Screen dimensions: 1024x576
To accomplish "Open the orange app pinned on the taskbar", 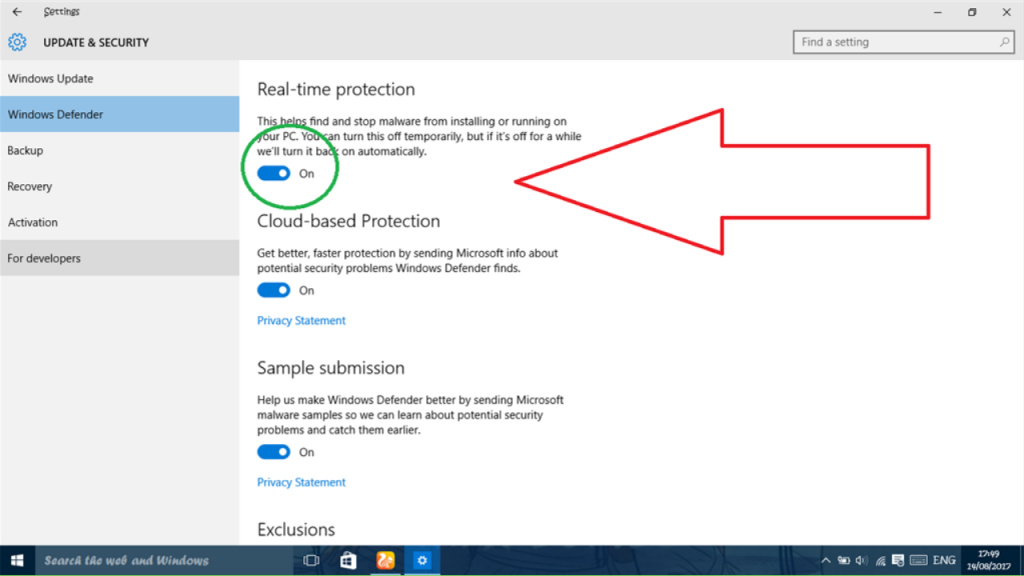I will pyautogui.click(x=385, y=560).
